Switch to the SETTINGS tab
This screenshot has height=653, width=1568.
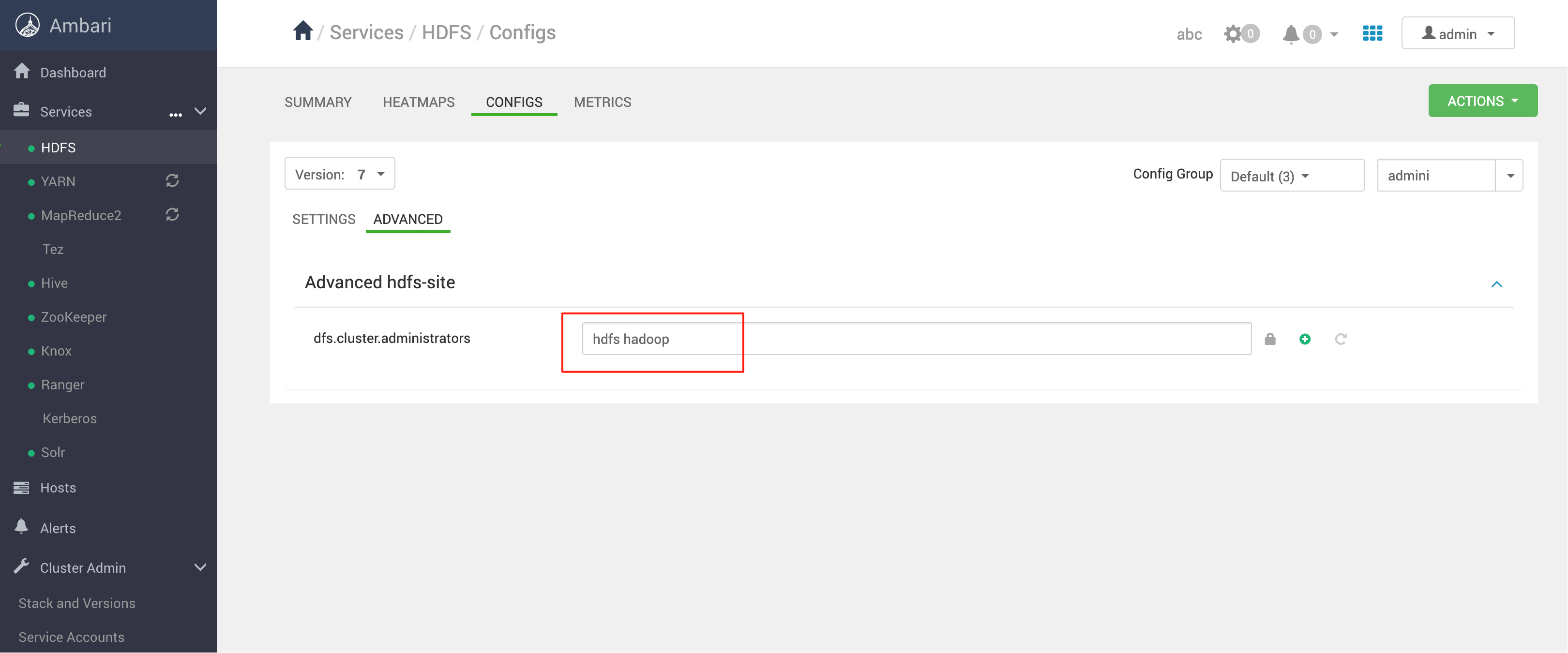323,219
